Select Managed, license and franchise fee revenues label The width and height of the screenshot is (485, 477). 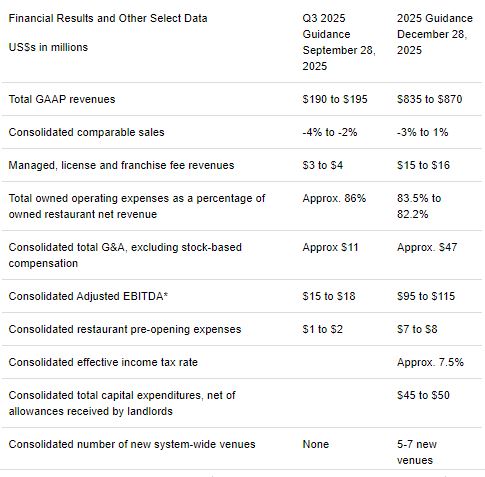point(121,165)
